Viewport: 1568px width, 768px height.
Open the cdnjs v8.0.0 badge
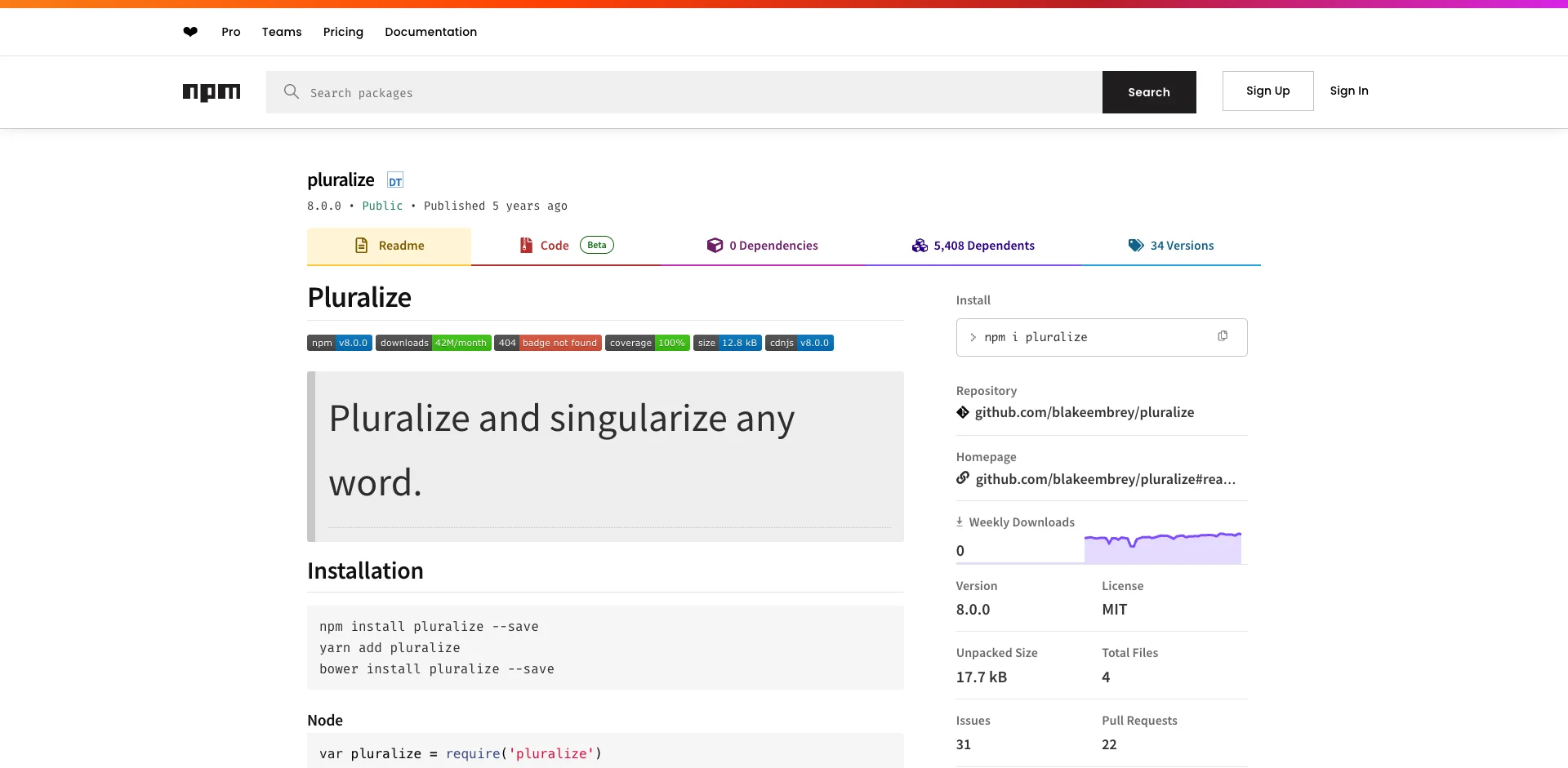click(x=800, y=343)
